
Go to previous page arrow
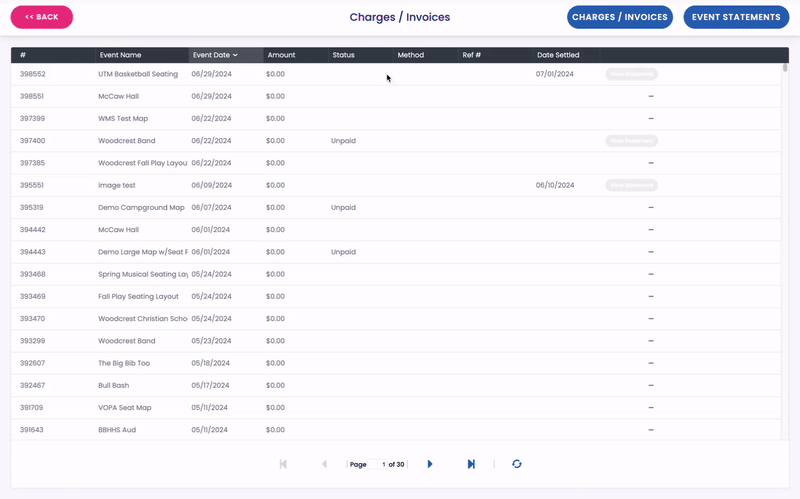pos(324,464)
